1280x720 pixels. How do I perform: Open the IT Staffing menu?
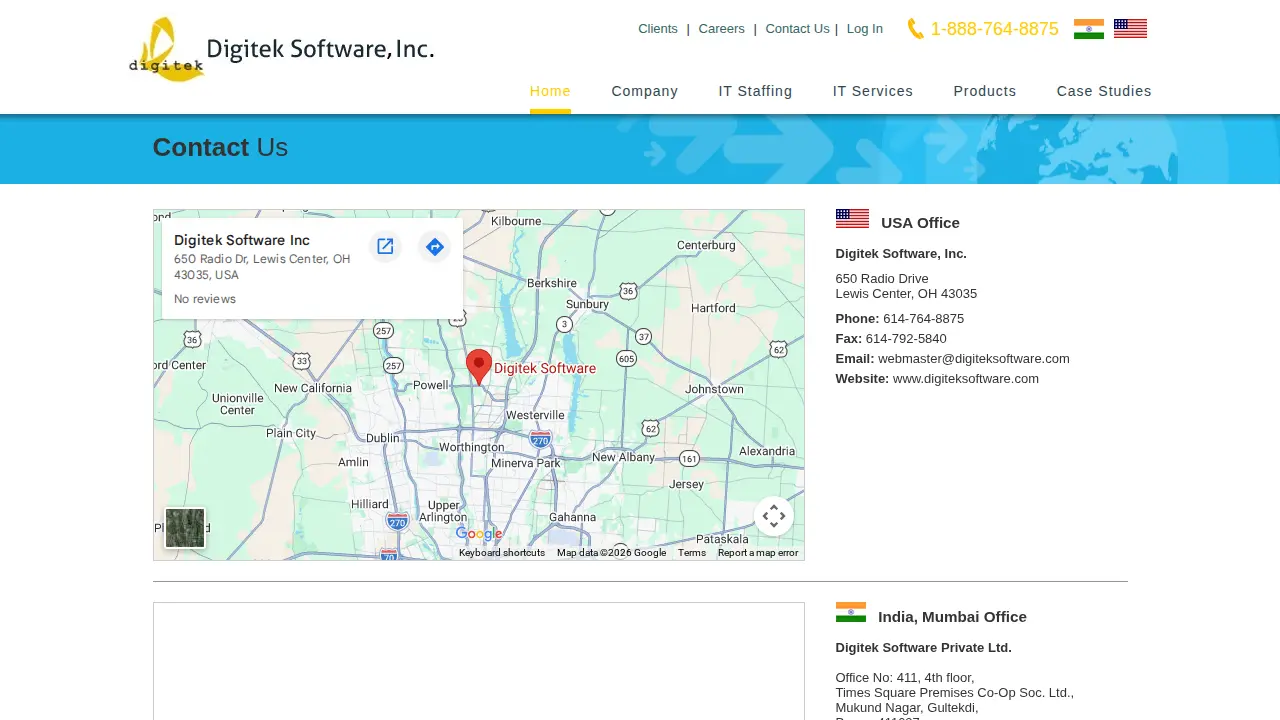pos(755,91)
